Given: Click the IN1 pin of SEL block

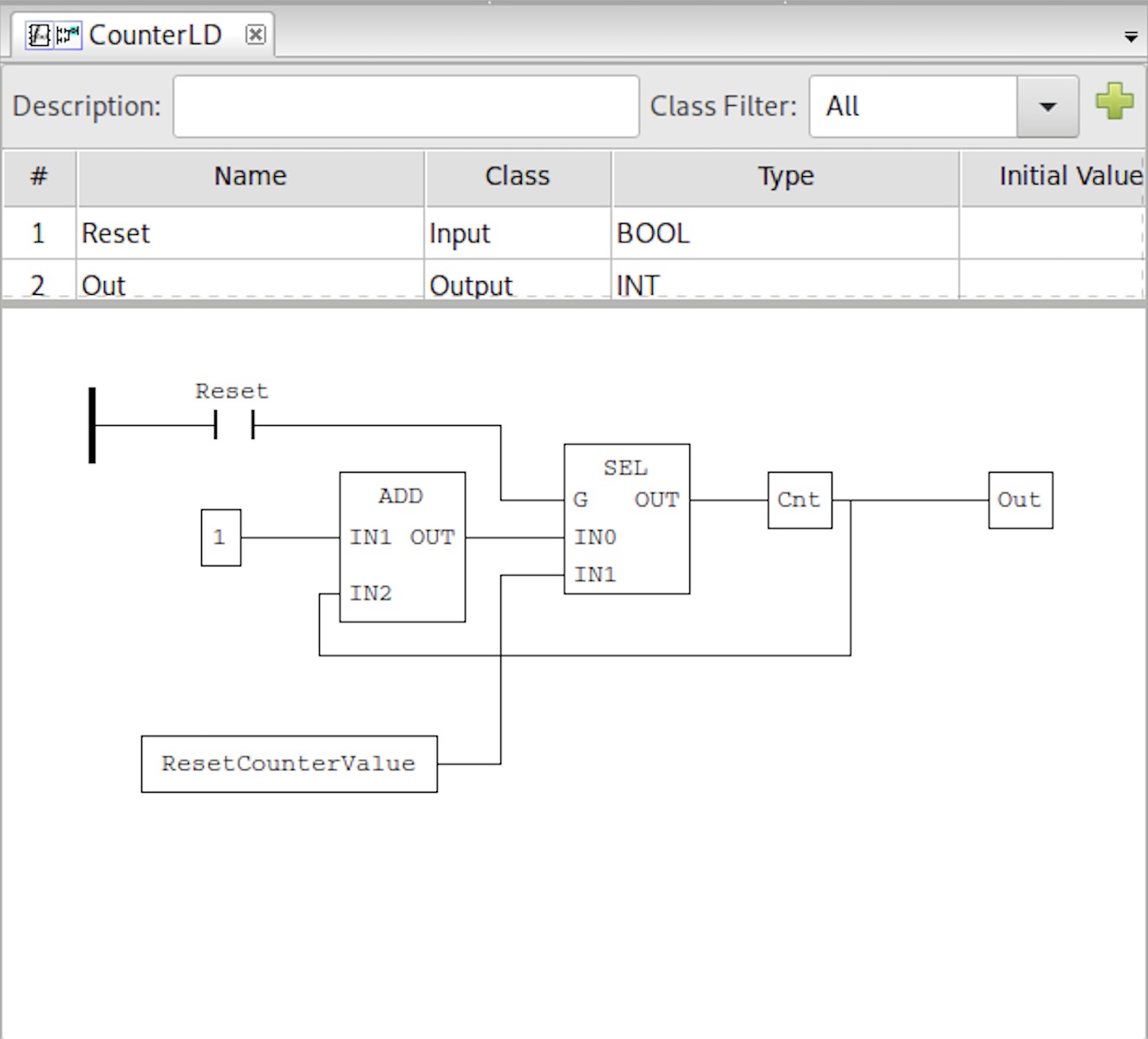Looking at the screenshot, I should 595,574.
